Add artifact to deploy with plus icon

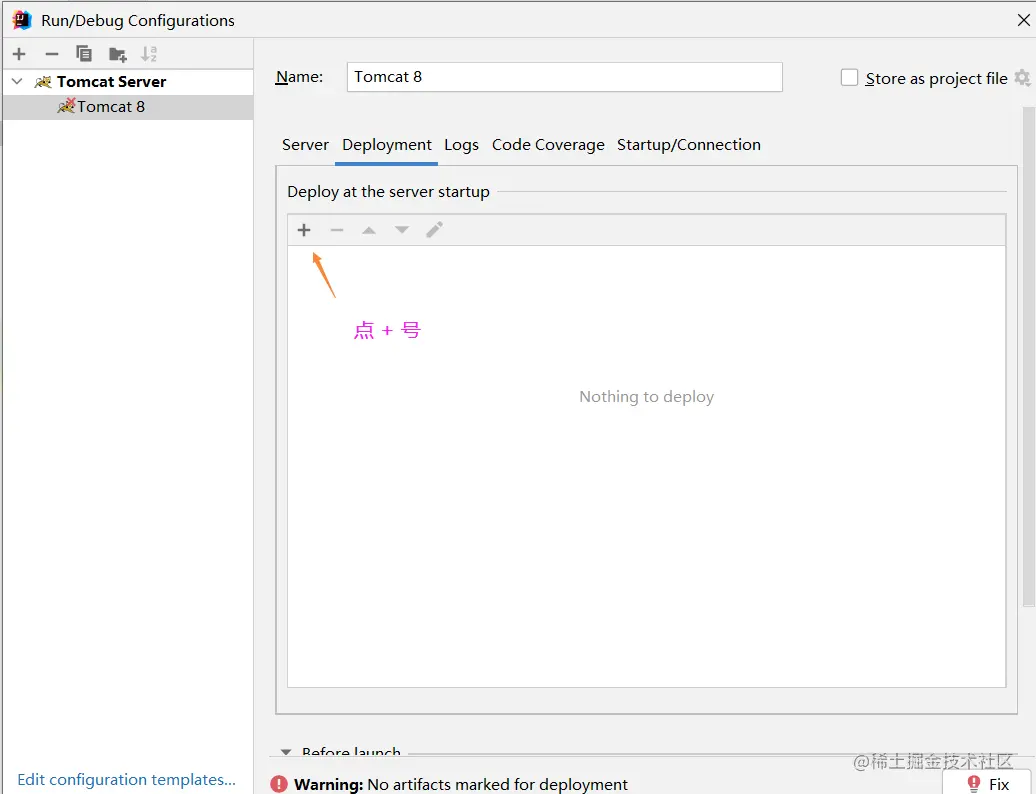pyautogui.click(x=304, y=230)
